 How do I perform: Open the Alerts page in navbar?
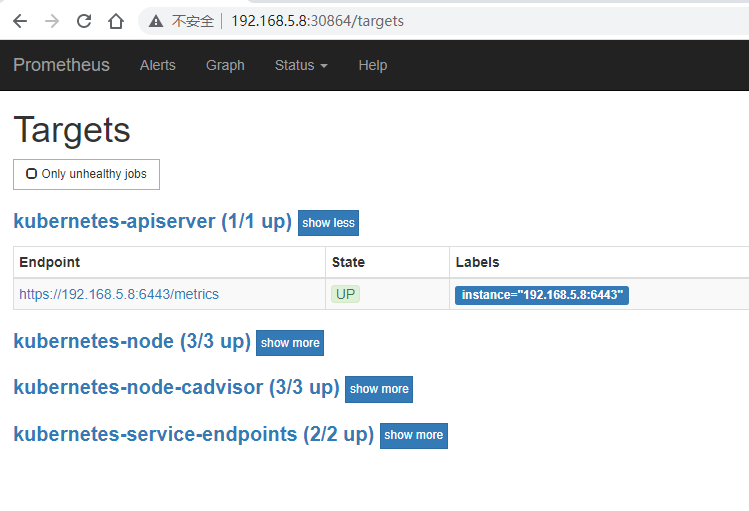point(157,65)
